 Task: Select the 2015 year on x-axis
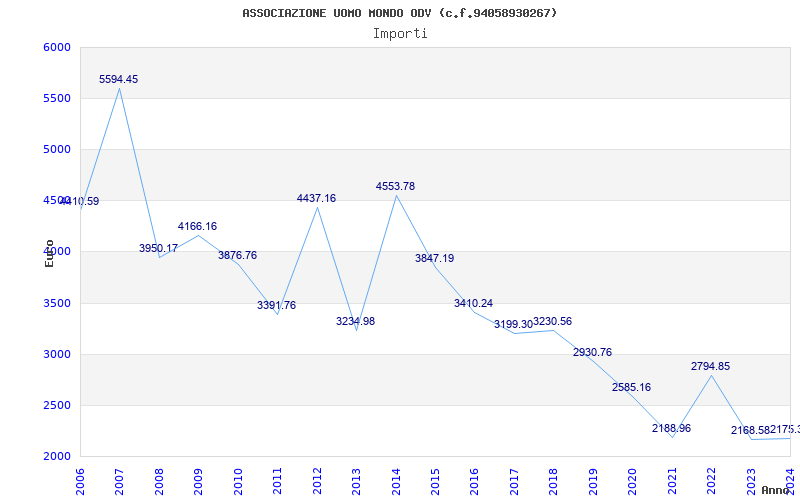click(x=435, y=482)
